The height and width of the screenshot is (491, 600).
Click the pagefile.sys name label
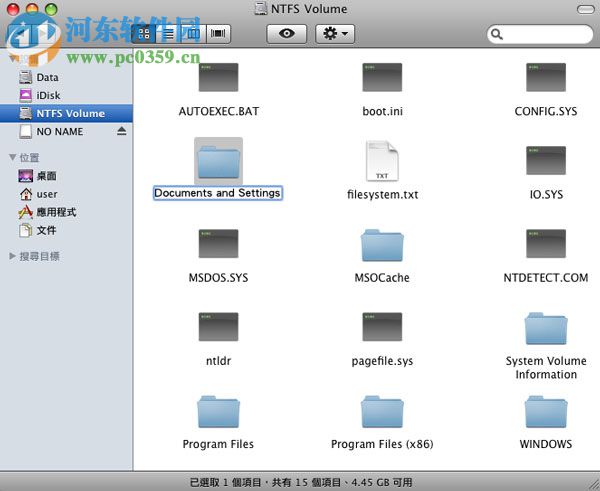click(382, 361)
